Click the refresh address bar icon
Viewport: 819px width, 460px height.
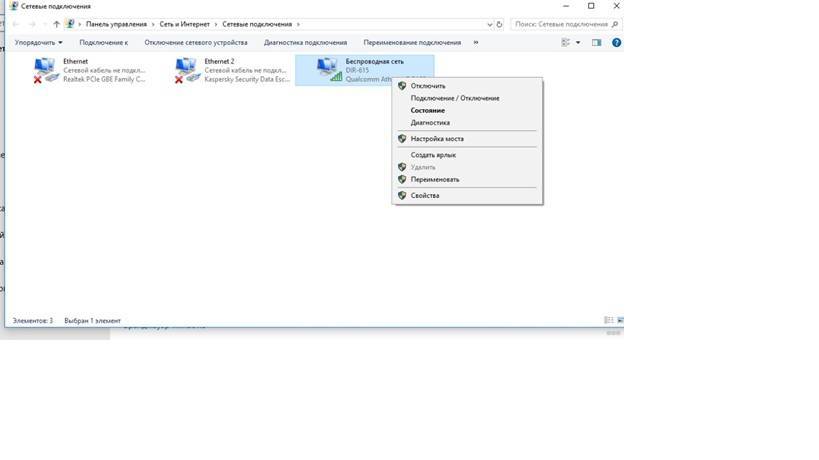(x=499, y=24)
